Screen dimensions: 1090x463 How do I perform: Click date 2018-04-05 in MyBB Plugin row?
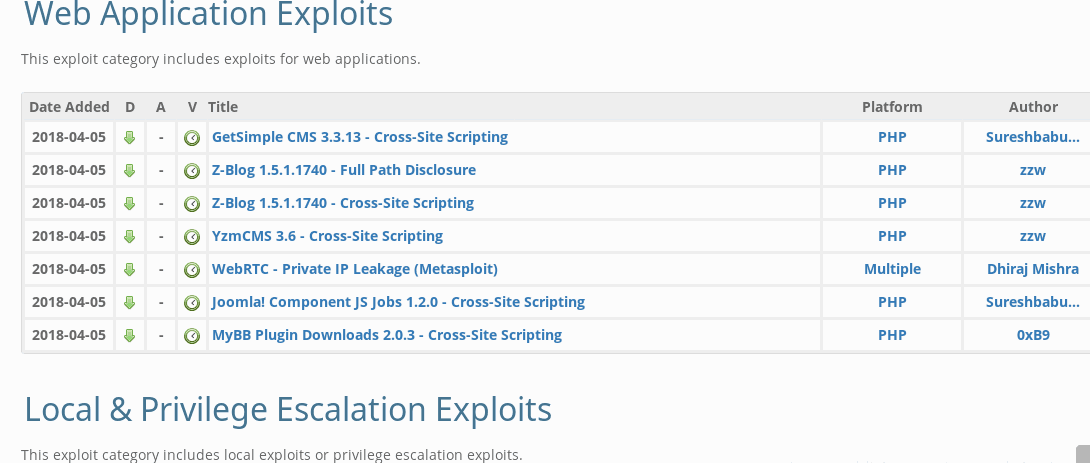pos(69,335)
